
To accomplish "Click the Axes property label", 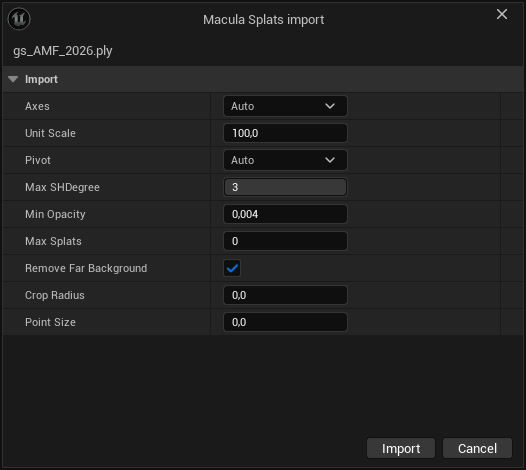I will pyautogui.click(x=37, y=106).
